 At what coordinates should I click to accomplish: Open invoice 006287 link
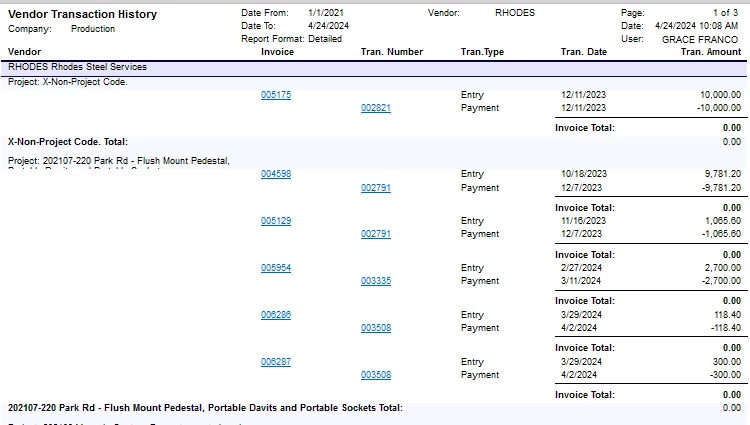276,362
